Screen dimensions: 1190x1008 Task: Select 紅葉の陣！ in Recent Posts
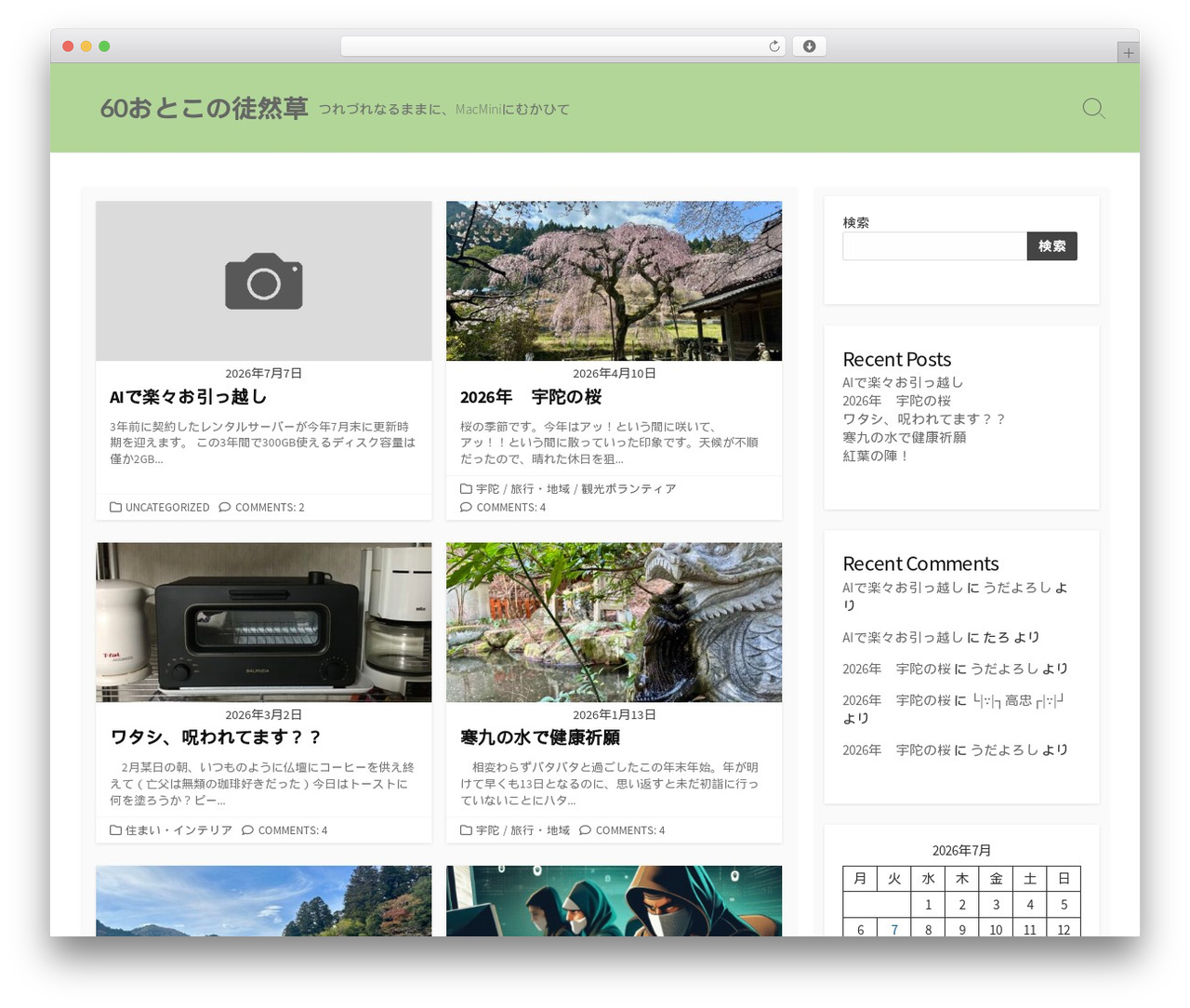(x=876, y=456)
